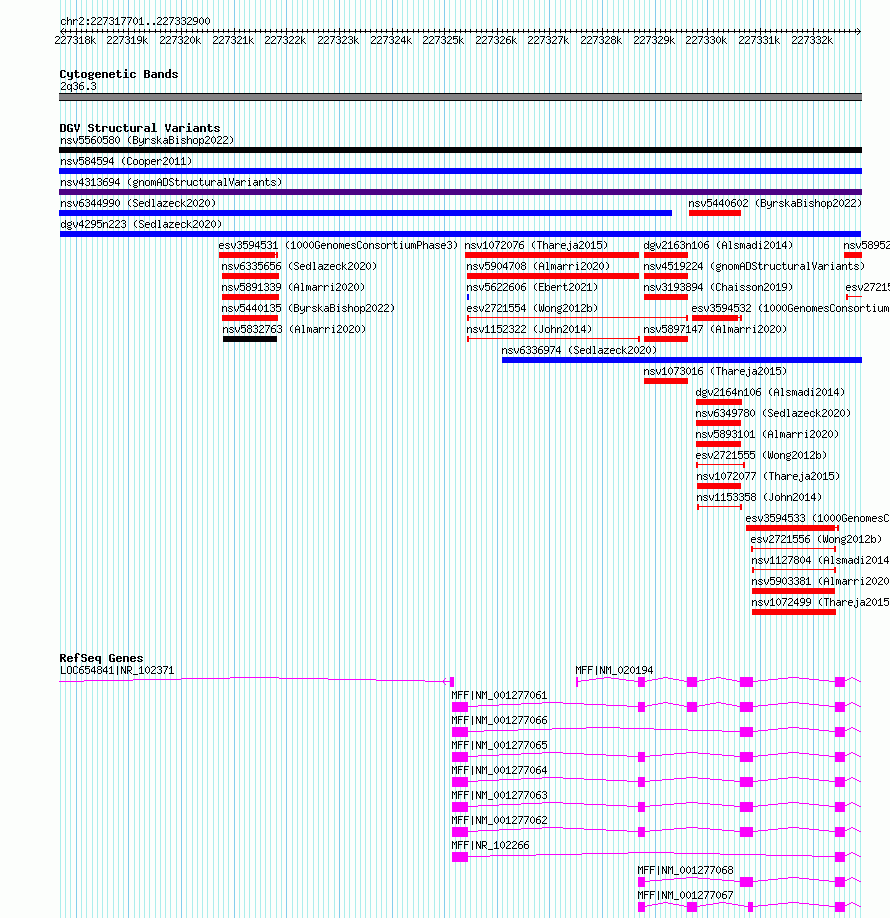This screenshot has height=918, width=890.
Task: Open the nsv1072499 variant label
Action: pyautogui.click(x=820, y=604)
